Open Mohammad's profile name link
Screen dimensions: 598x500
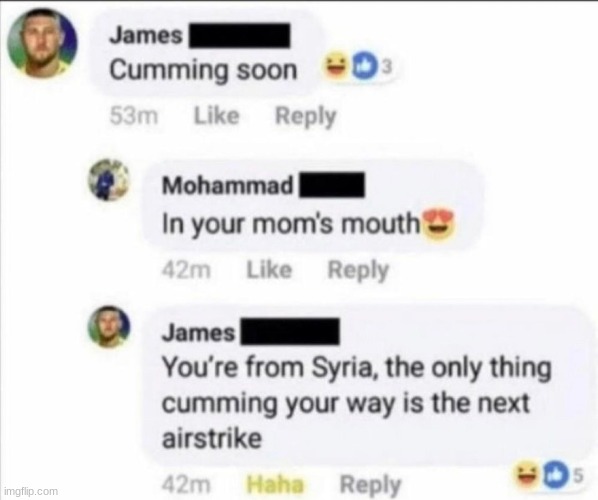(228, 185)
